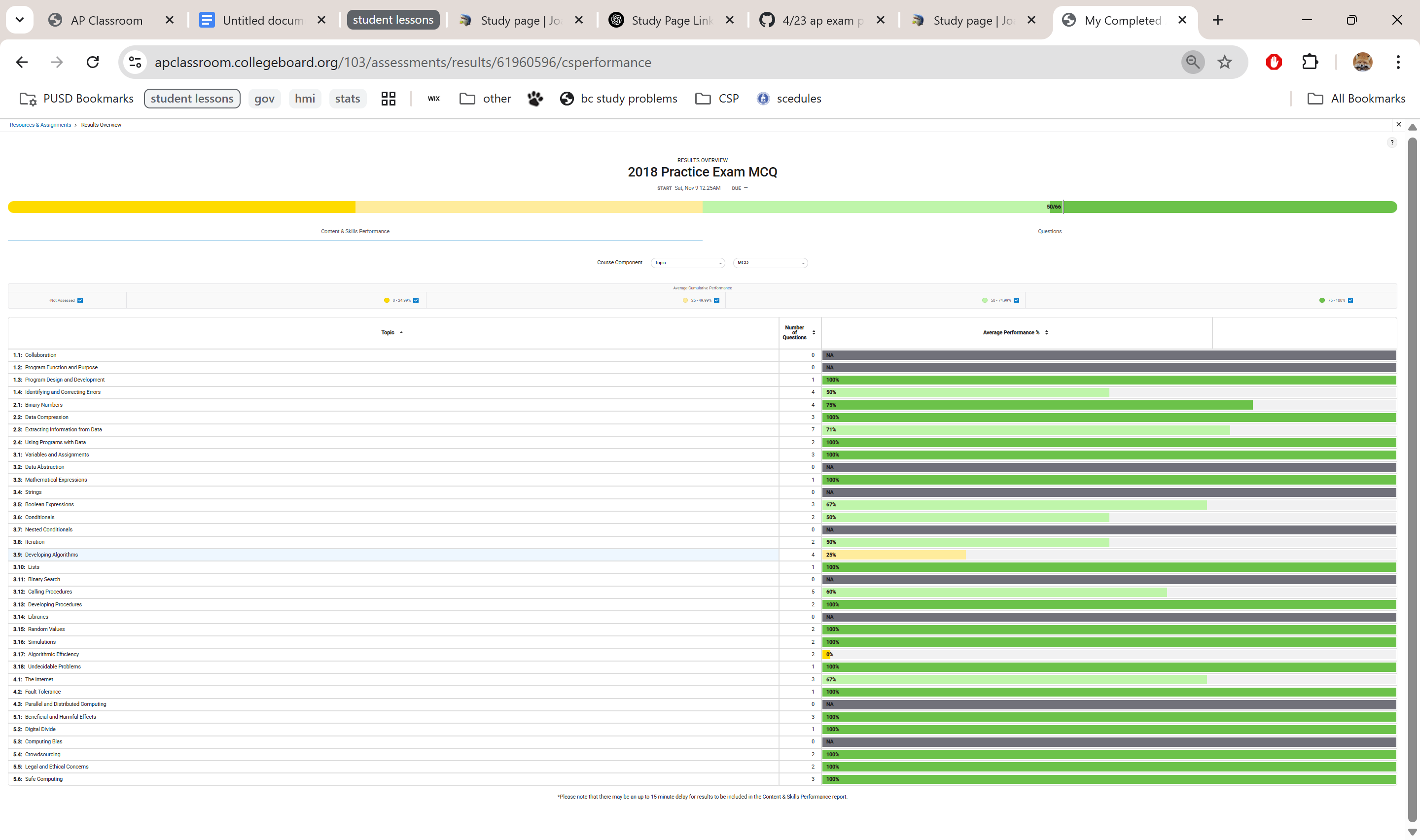Open the hmi bookmark group
Viewport: 1420px width, 840px height.
click(x=305, y=99)
